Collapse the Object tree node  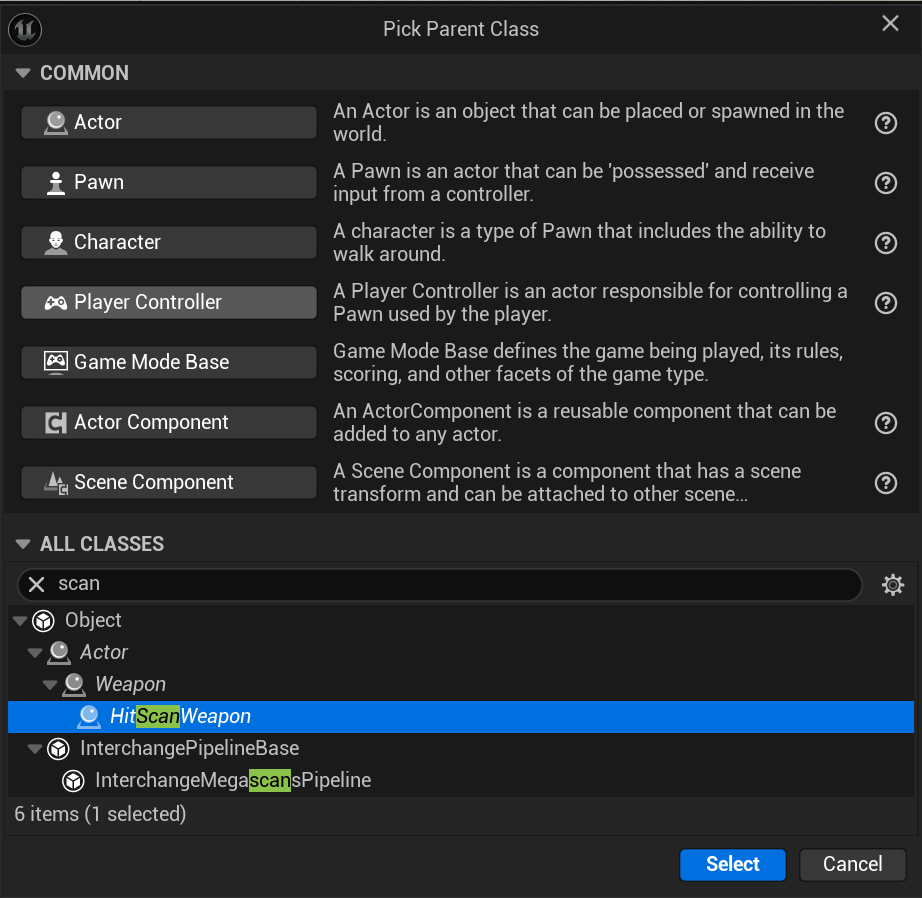(x=20, y=621)
